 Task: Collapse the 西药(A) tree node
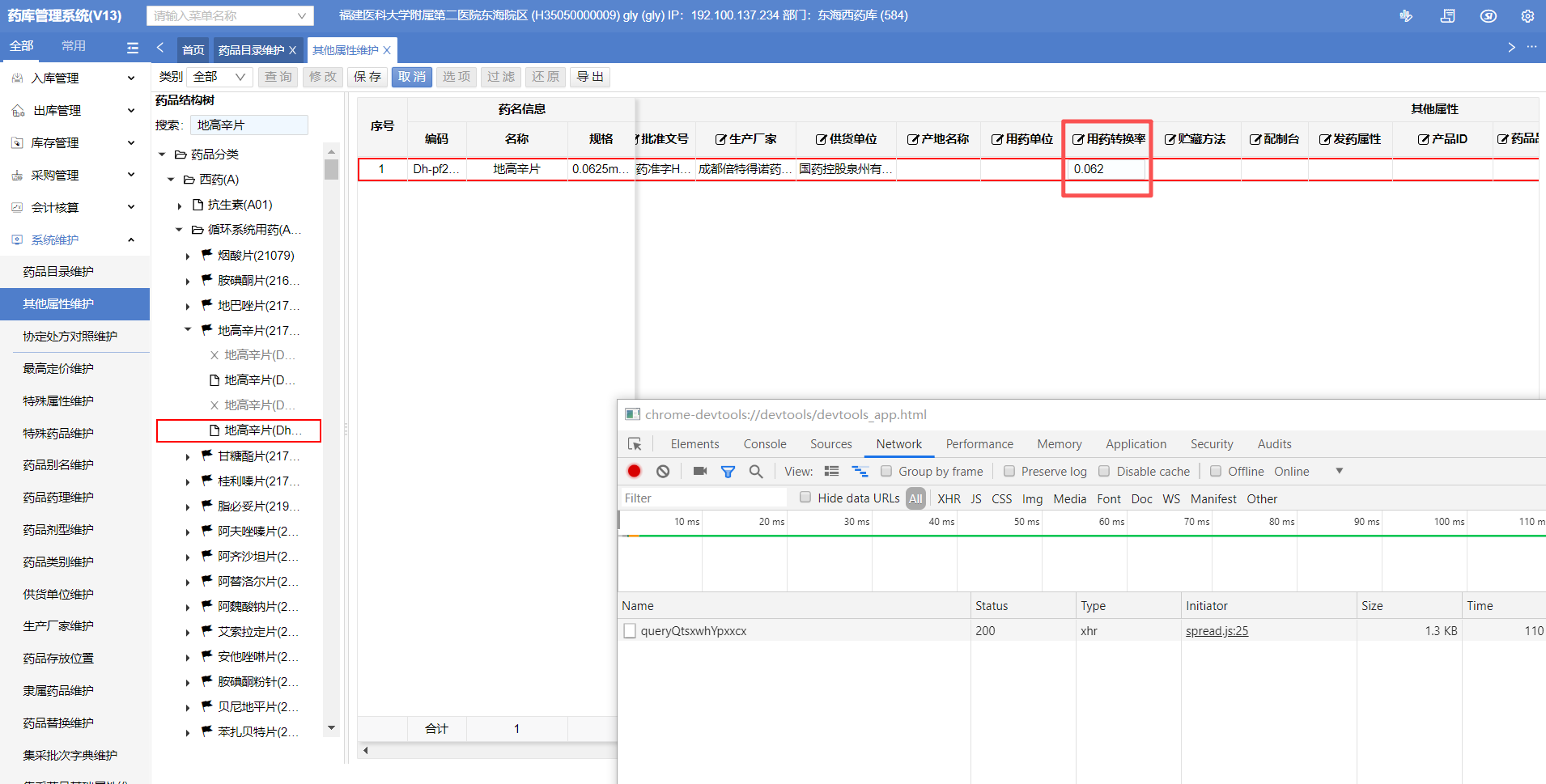click(x=171, y=180)
